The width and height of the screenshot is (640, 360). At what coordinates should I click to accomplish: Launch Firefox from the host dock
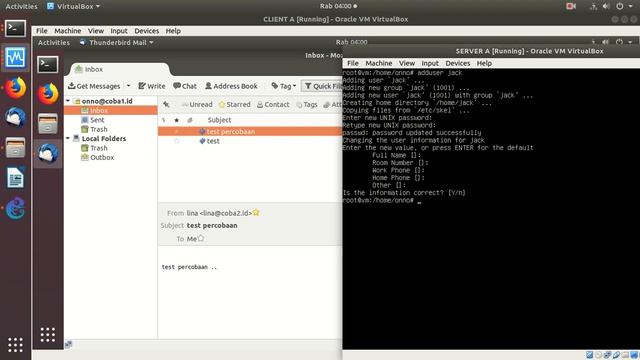pyautogui.click(x=16, y=88)
